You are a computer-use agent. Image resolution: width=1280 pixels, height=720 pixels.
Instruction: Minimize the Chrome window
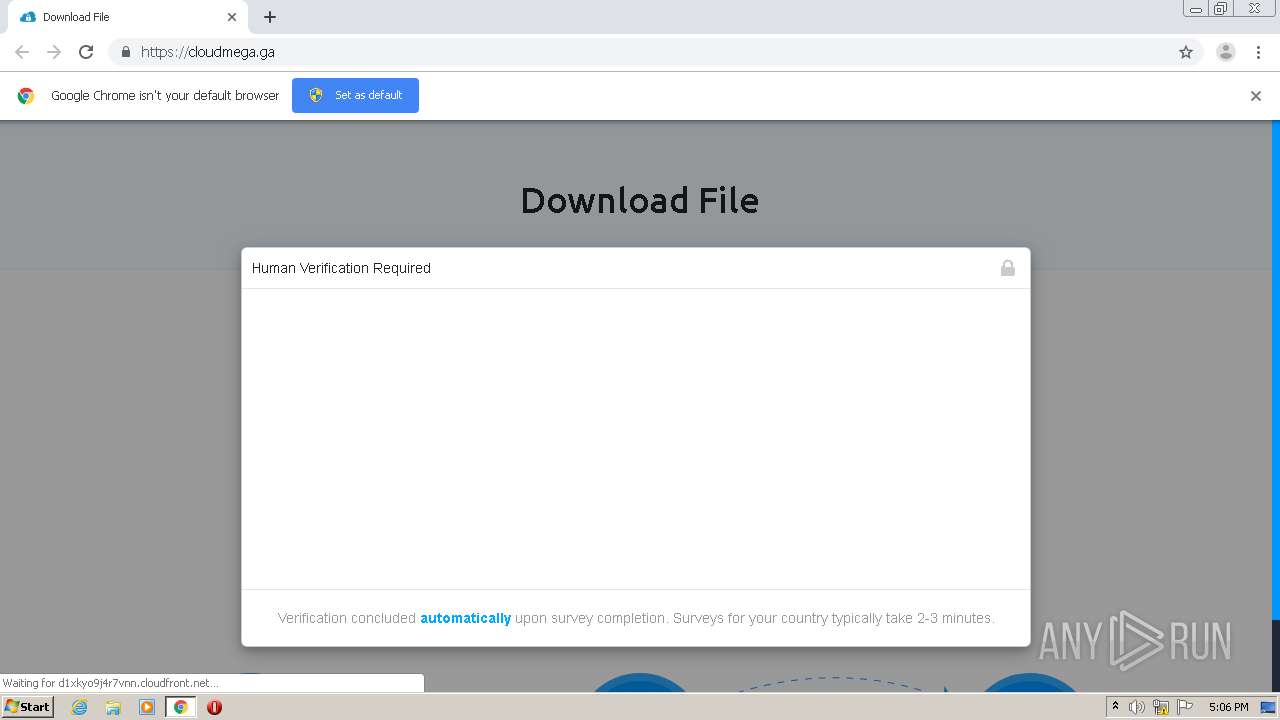tap(1196, 9)
